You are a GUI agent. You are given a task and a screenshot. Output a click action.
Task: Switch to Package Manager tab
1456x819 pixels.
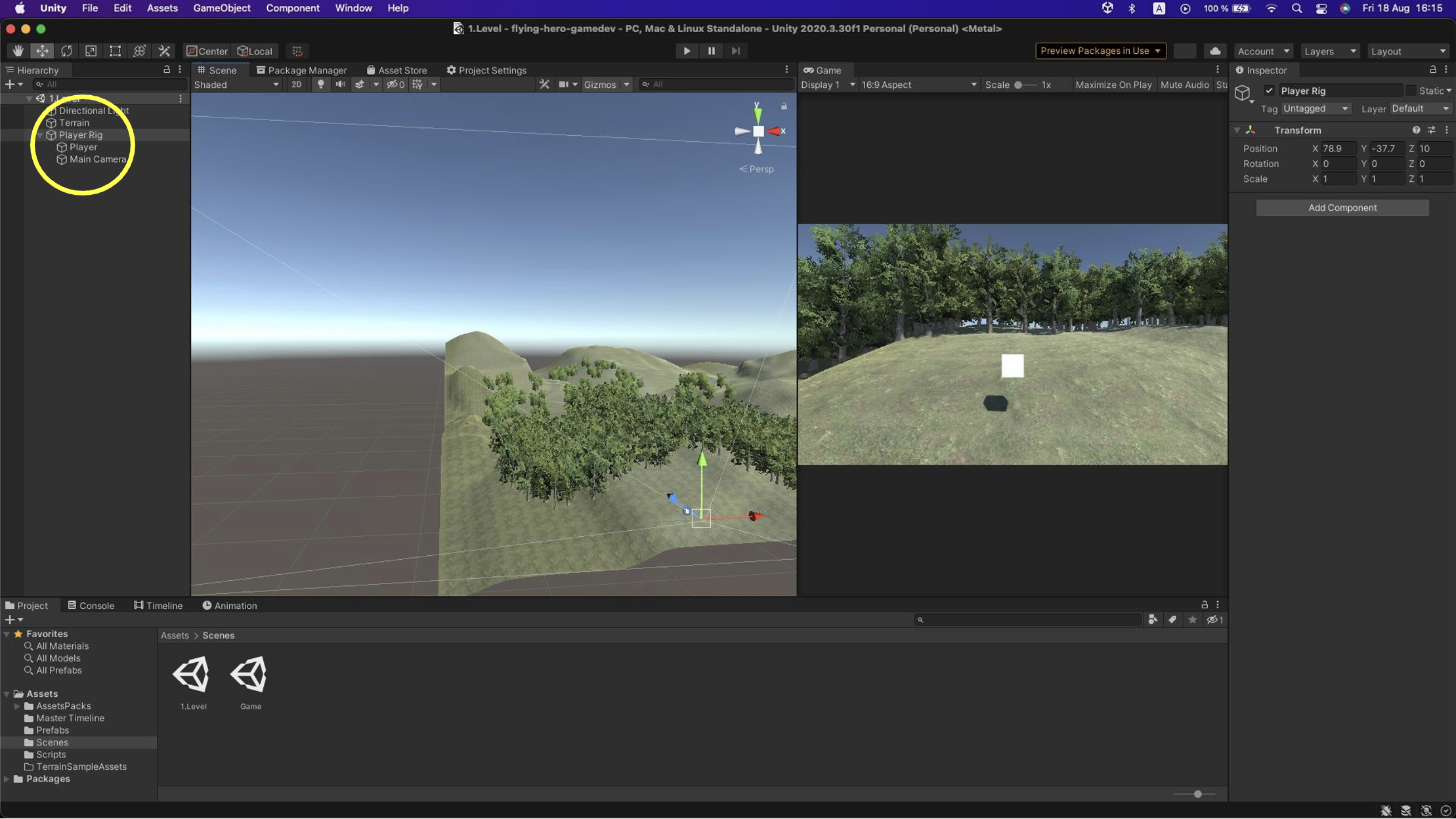tap(301, 70)
